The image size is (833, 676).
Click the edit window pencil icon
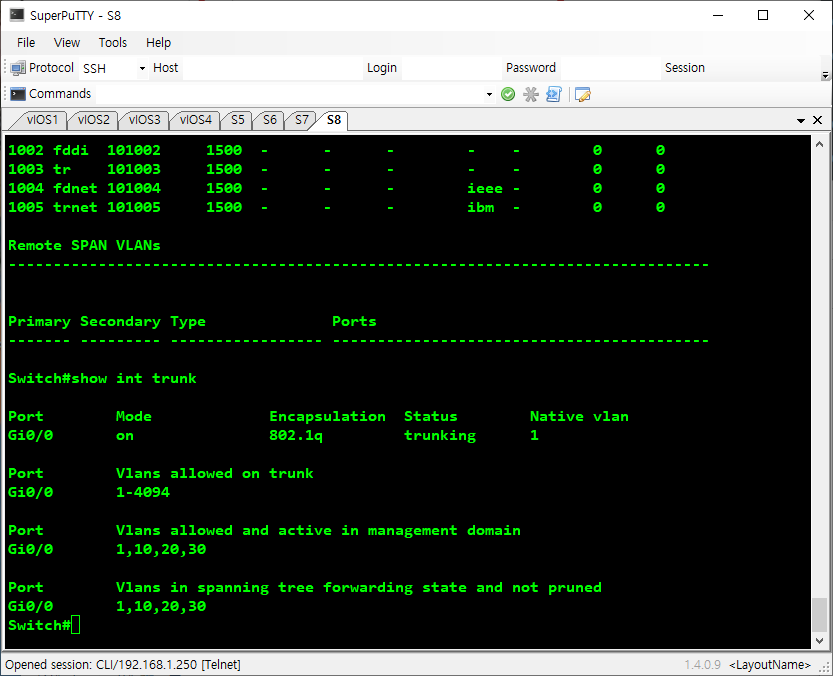coord(583,95)
